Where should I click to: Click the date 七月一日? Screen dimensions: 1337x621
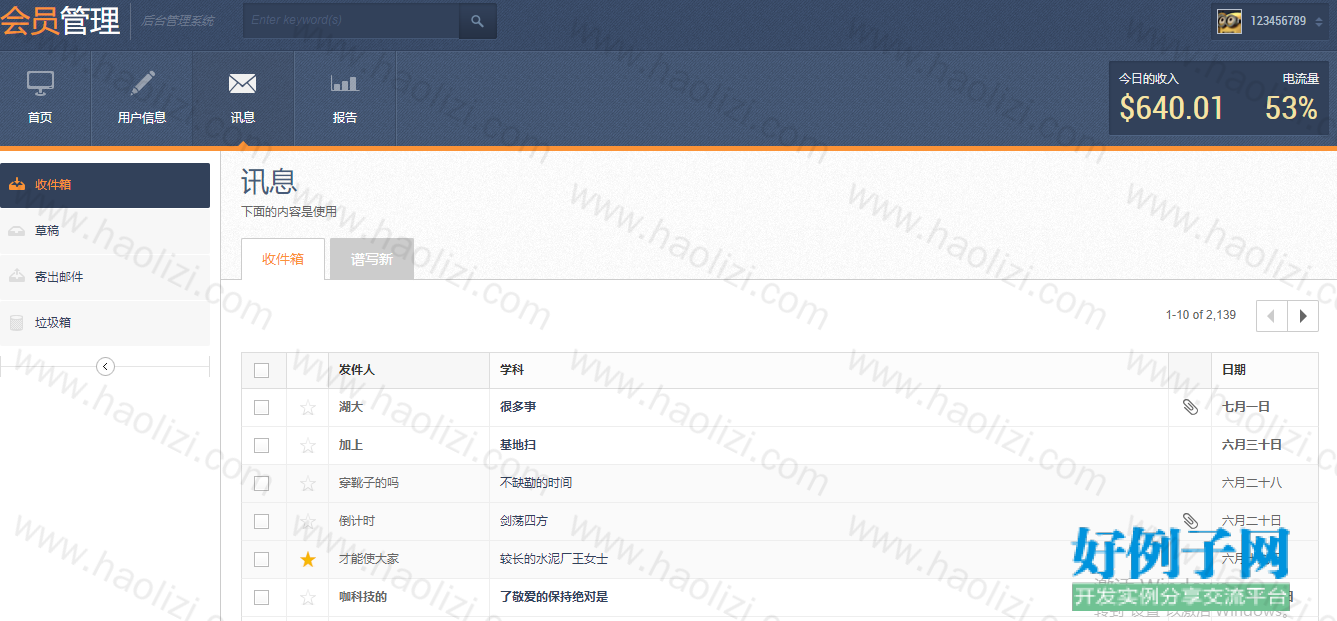(x=1246, y=407)
